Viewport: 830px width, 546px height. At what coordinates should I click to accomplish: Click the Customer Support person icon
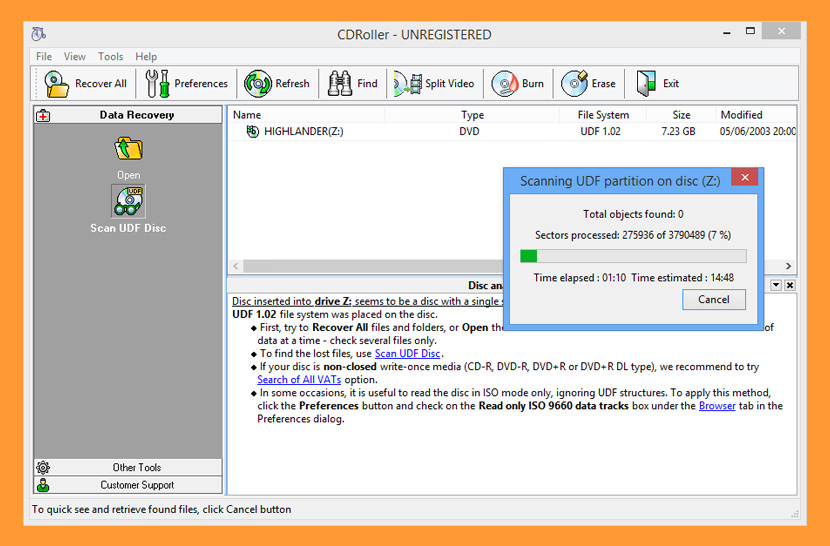click(43, 485)
